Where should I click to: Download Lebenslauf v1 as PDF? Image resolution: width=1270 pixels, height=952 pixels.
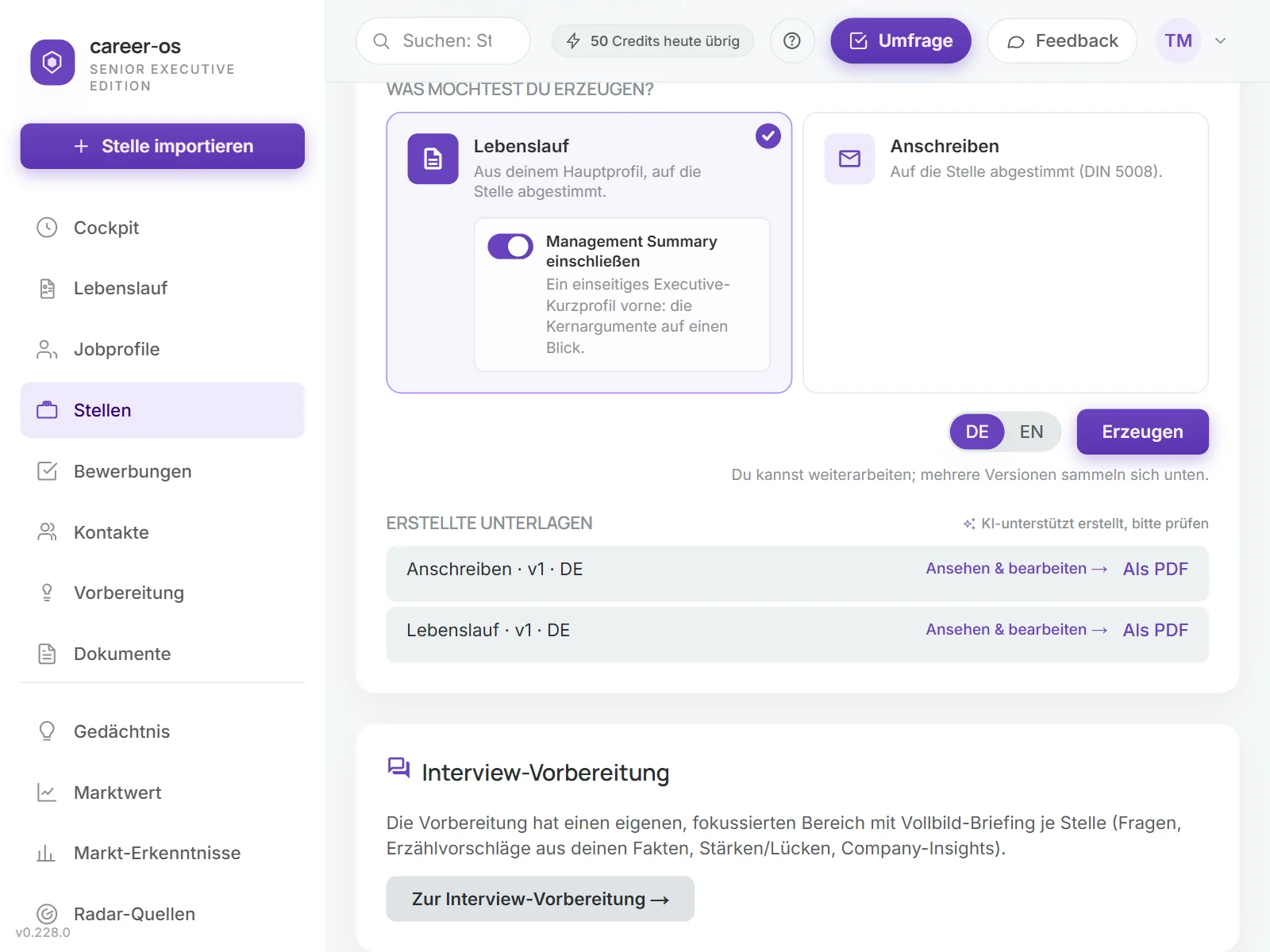1156,630
